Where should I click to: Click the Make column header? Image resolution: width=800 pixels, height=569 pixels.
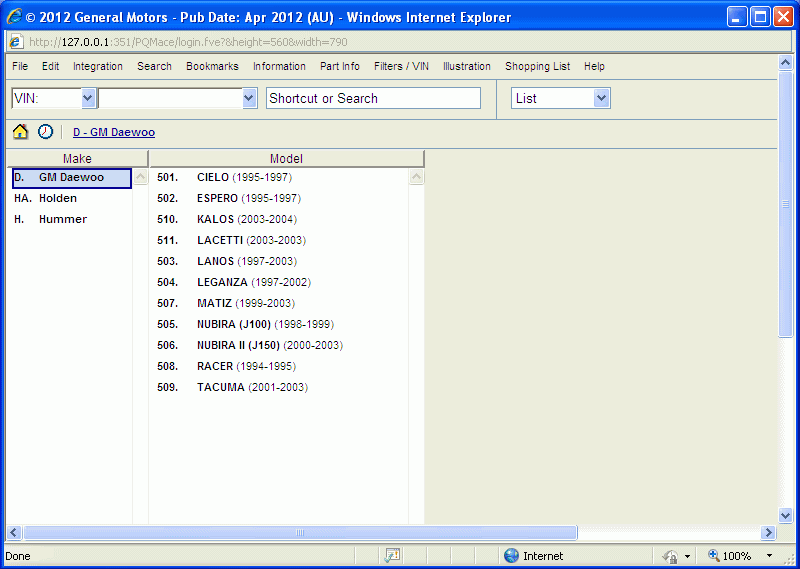(77, 159)
